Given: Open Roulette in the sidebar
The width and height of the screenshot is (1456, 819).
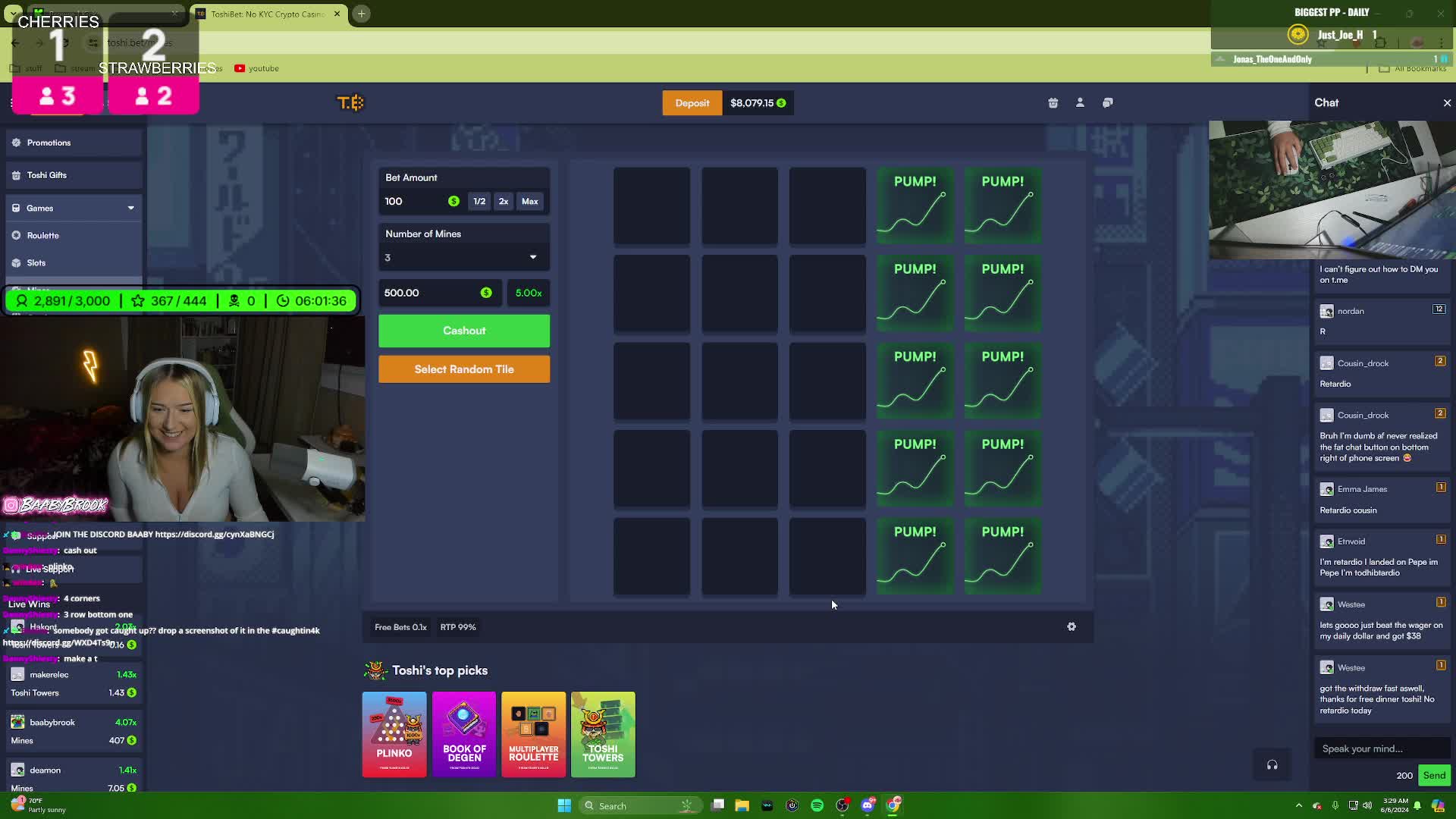Looking at the screenshot, I should pos(74,236).
